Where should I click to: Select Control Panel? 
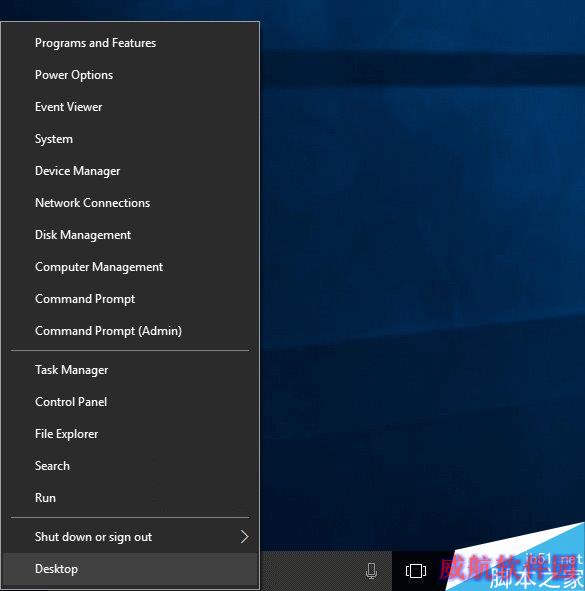[130, 402]
